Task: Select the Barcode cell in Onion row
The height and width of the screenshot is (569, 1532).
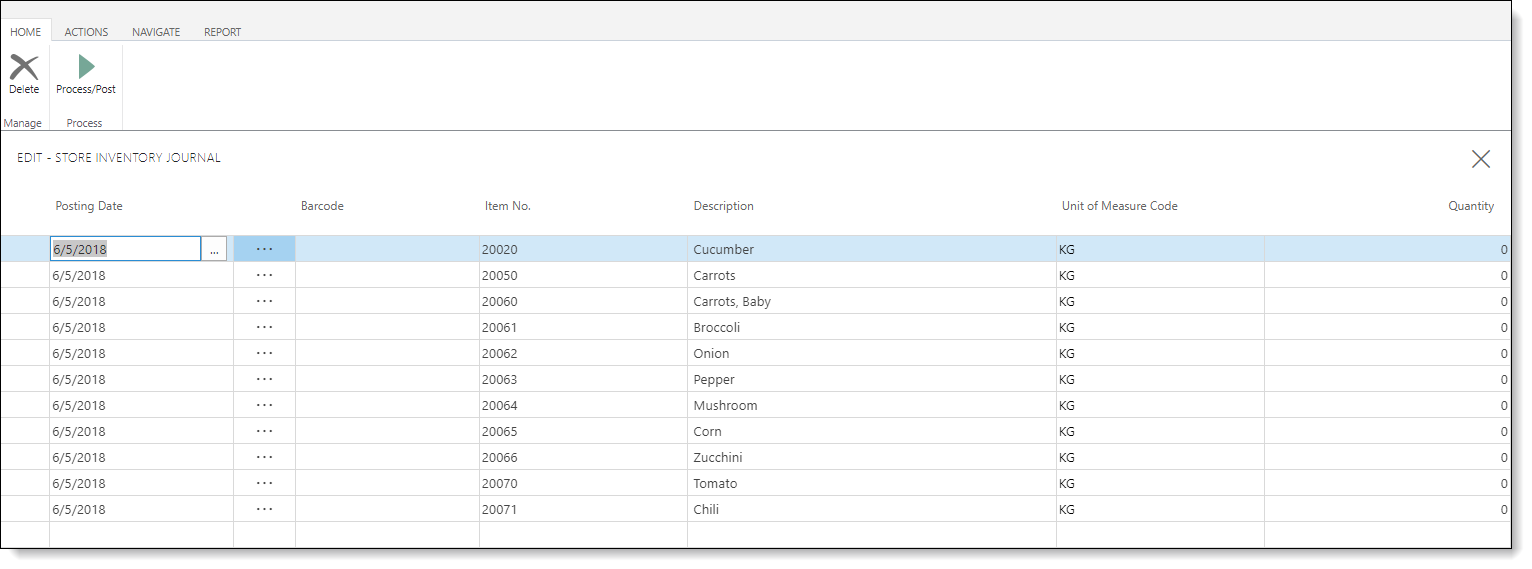Action: (x=387, y=353)
